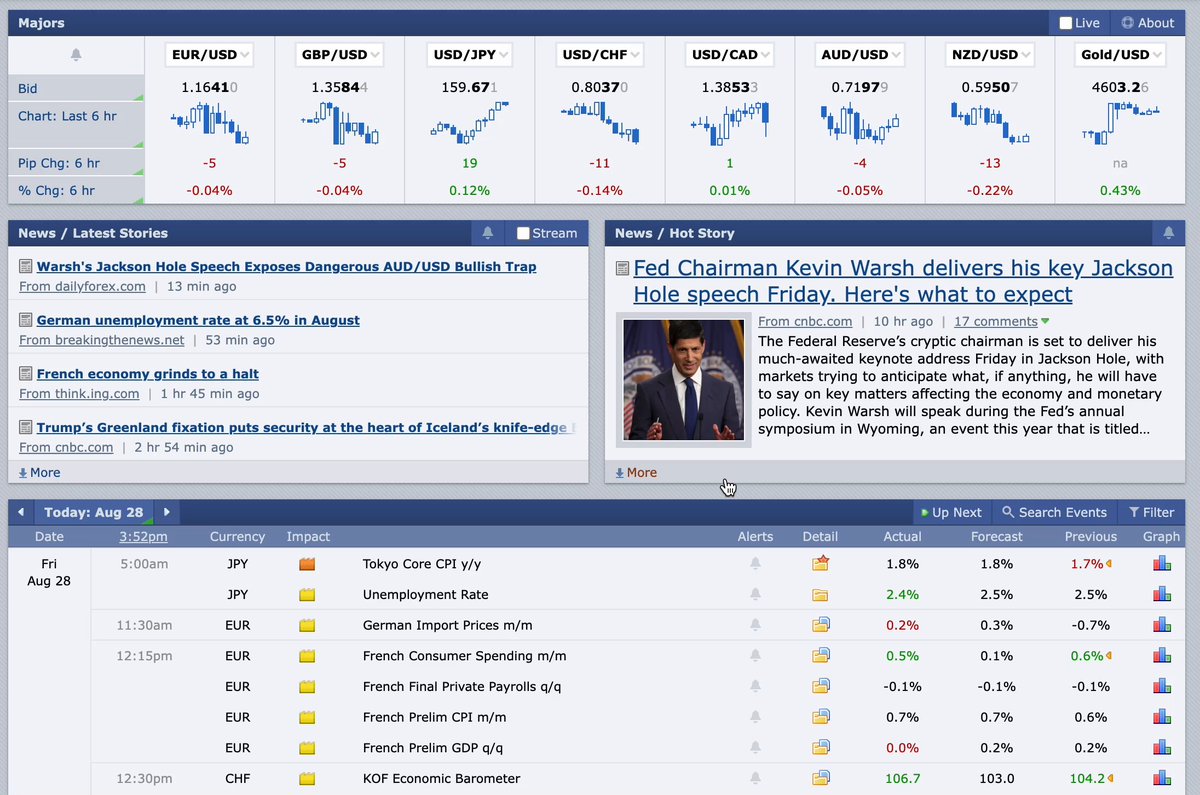Click the Today: Aug 28 date button
Image resolution: width=1200 pixels, height=795 pixels.
[x=94, y=512]
